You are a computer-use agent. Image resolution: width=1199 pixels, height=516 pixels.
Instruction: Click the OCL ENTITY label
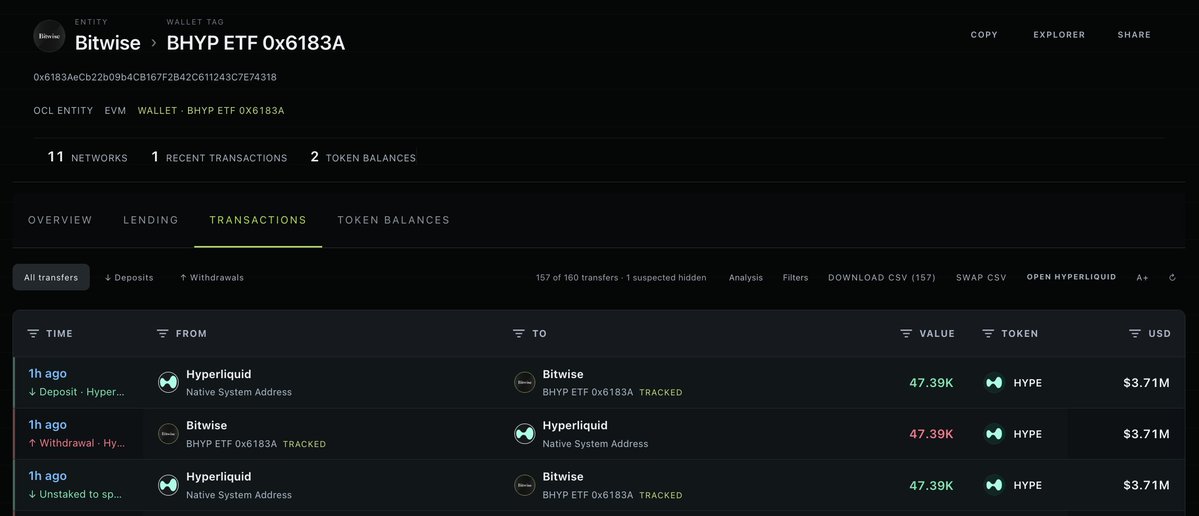tap(63, 111)
